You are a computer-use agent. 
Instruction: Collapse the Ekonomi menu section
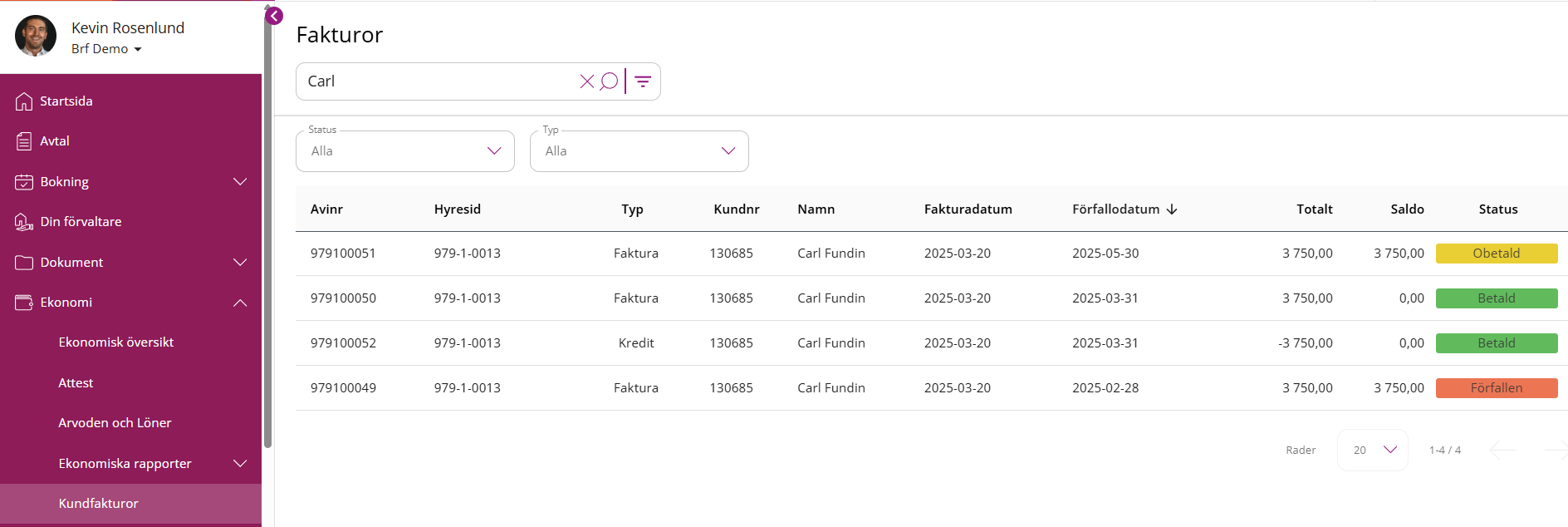(x=240, y=303)
